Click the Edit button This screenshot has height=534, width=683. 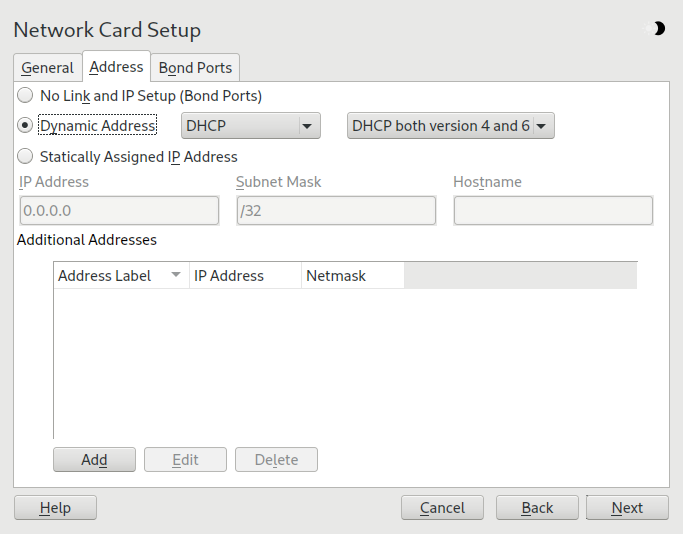point(185,460)
